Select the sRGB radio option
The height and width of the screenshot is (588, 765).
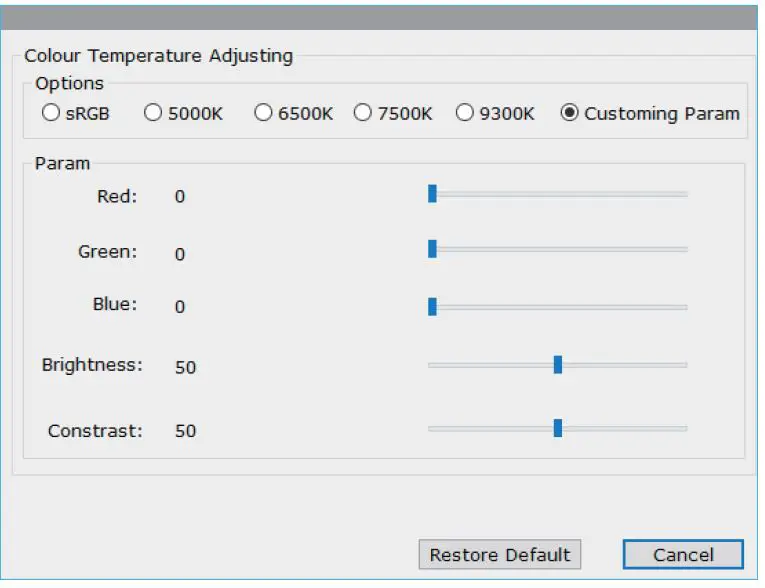51,113
